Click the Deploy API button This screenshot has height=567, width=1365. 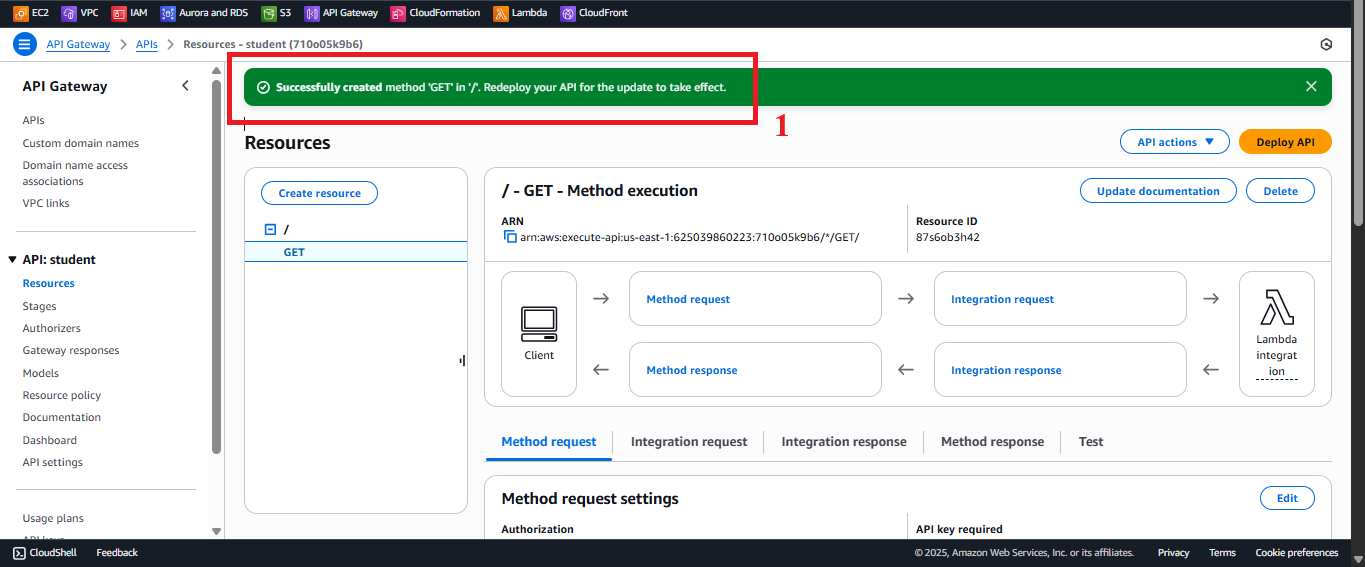(1285, 142)
